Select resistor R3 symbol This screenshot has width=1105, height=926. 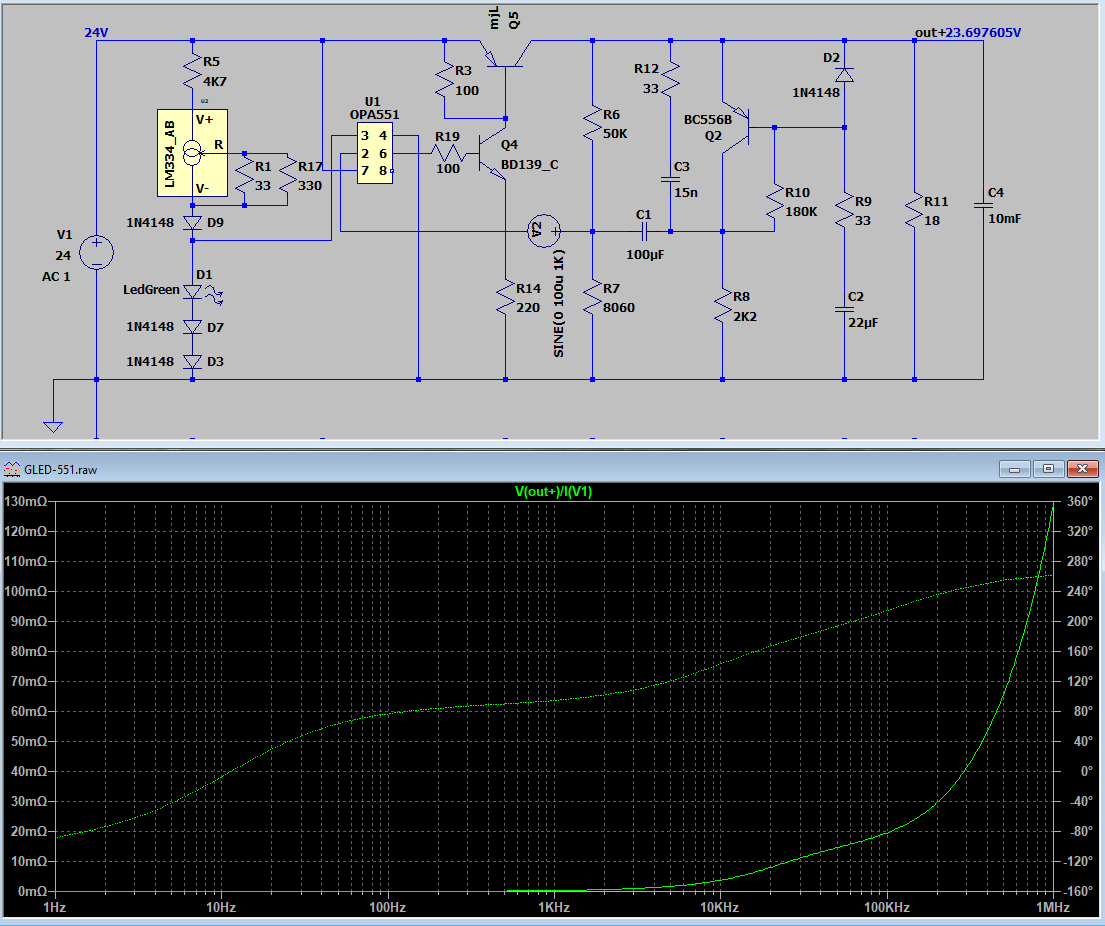point(445,80)
